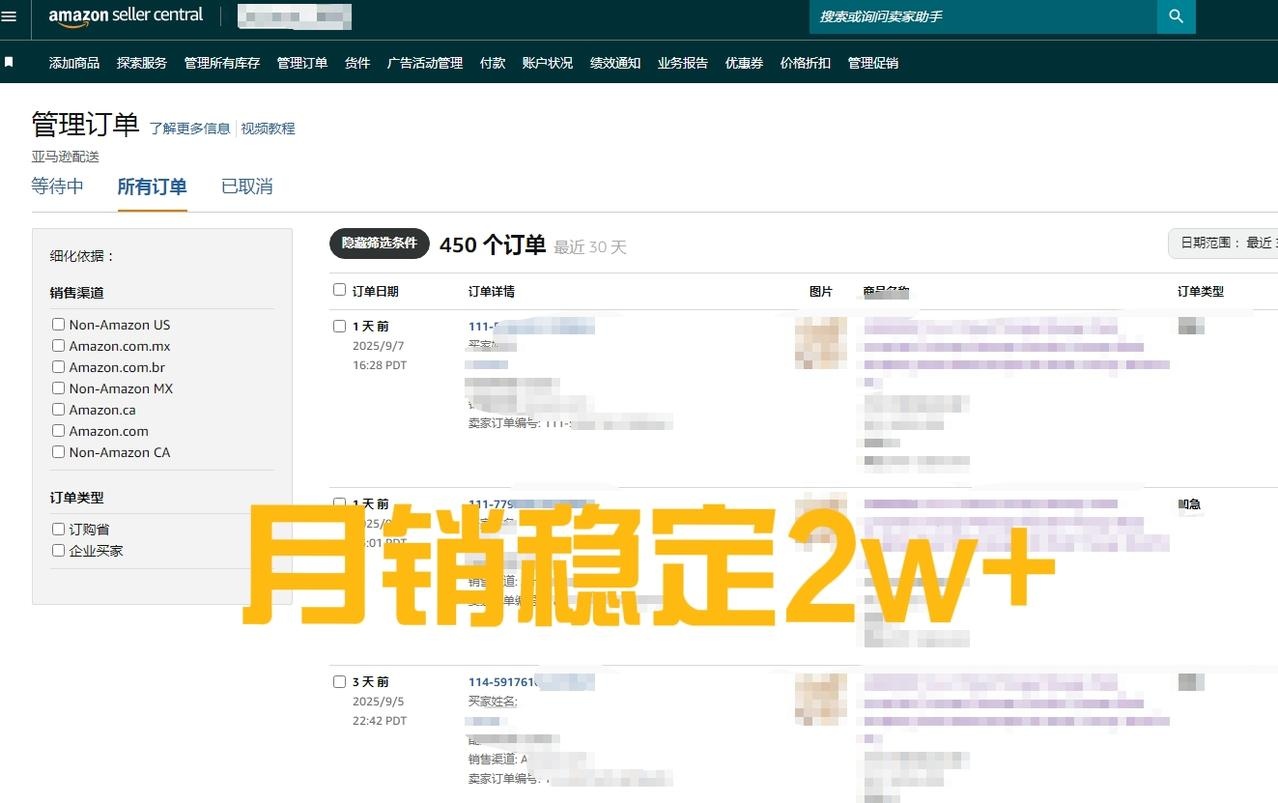Select 管理订单 in the navigation bar

(302, 63)
